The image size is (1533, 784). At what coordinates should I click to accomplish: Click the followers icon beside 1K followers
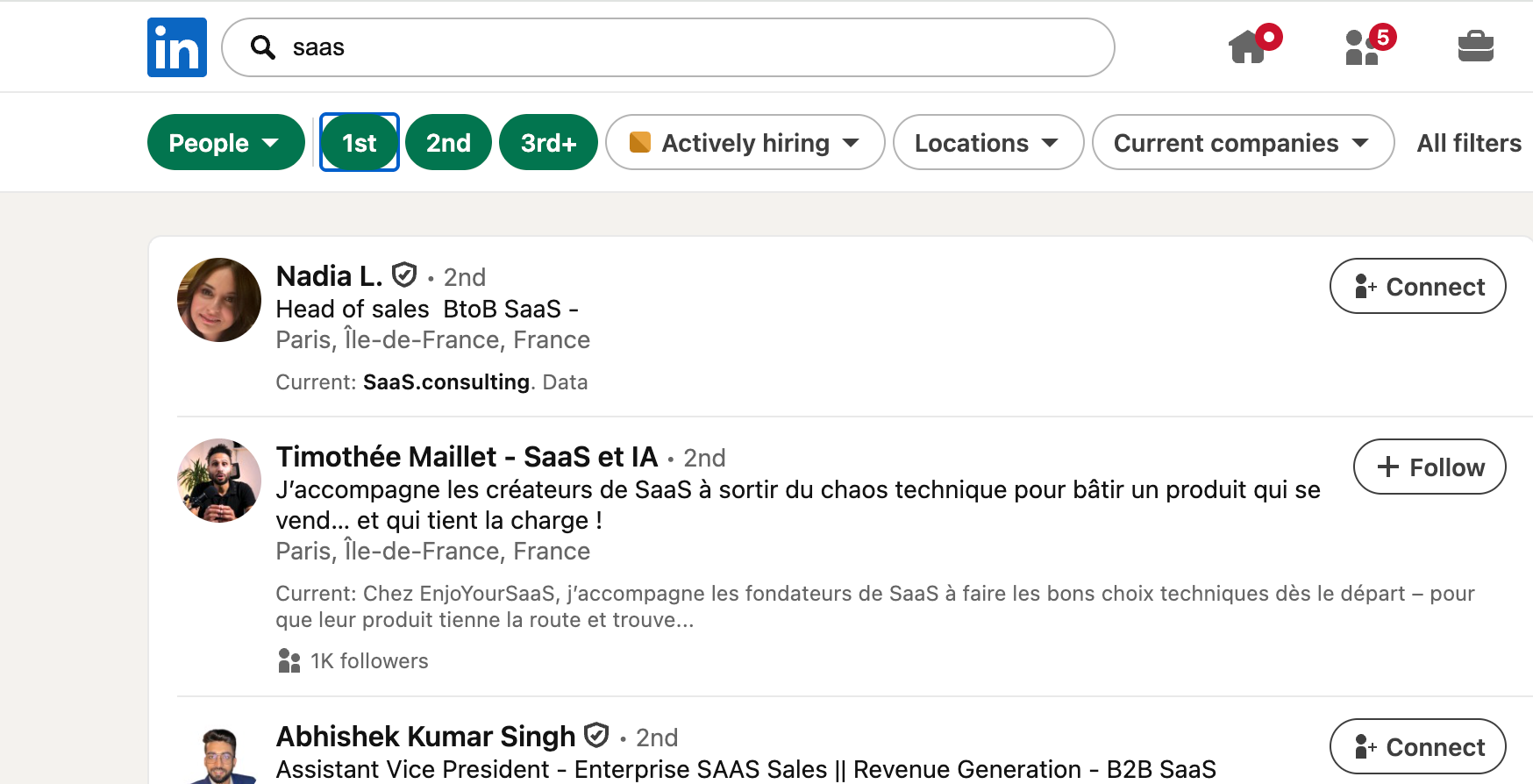tap(289, 660)
